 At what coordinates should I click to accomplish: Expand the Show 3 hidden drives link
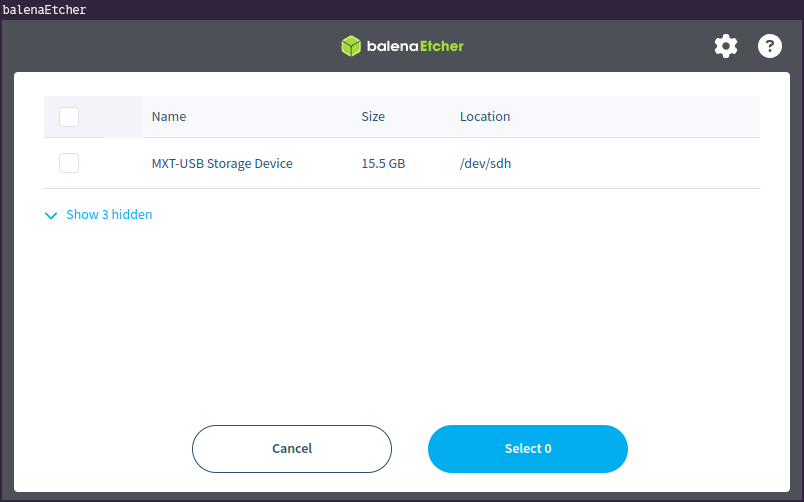pyautogui.click(x=109, y=215)
